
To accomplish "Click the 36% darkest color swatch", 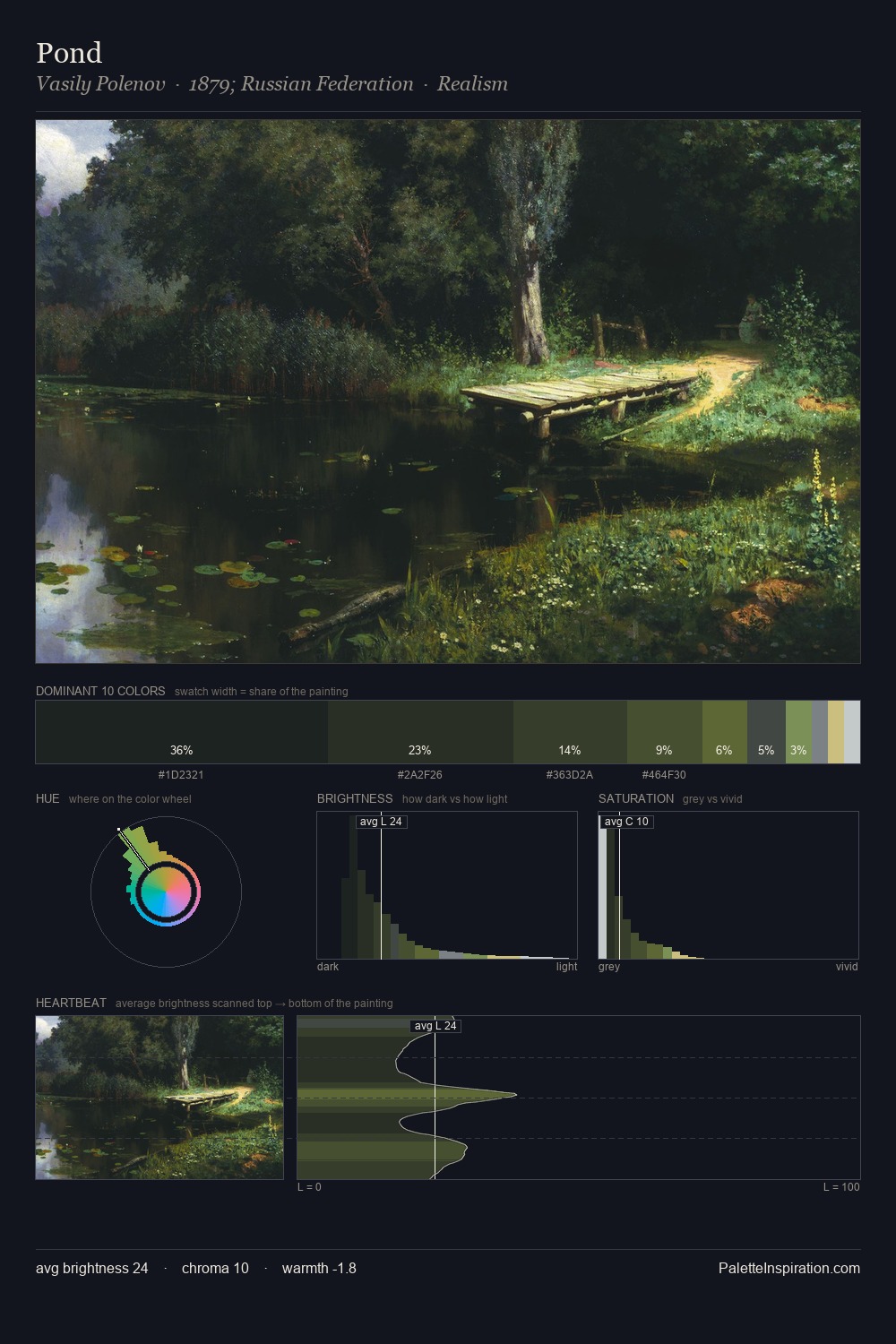I will point(182,732).
